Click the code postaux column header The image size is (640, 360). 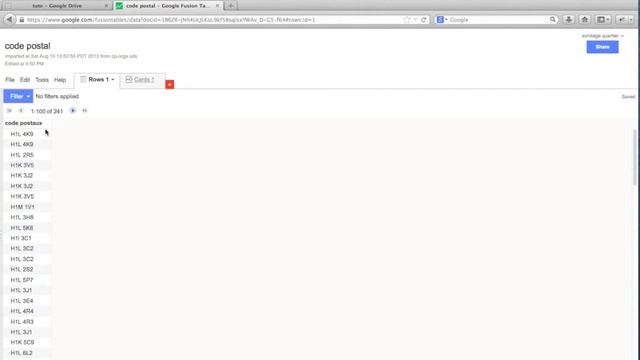click(x=24, y=123)
